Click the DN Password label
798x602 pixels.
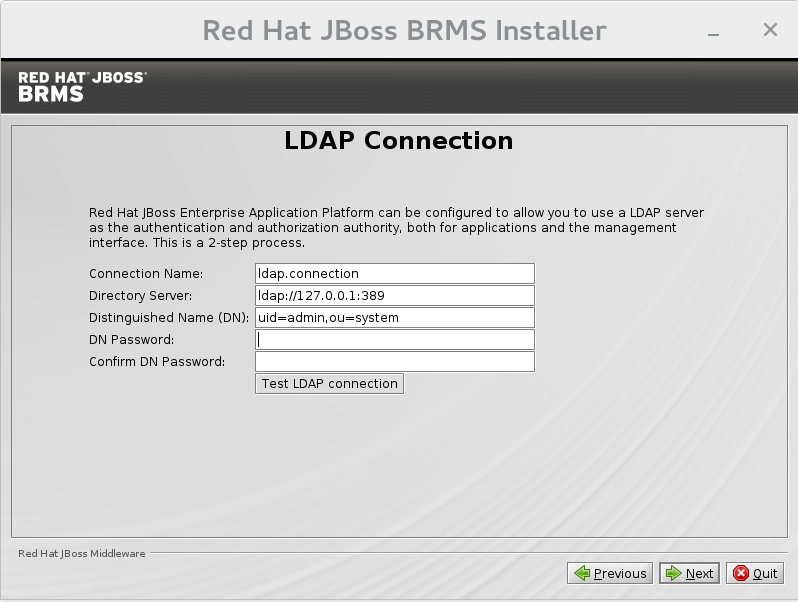click(x=131, y=339)
